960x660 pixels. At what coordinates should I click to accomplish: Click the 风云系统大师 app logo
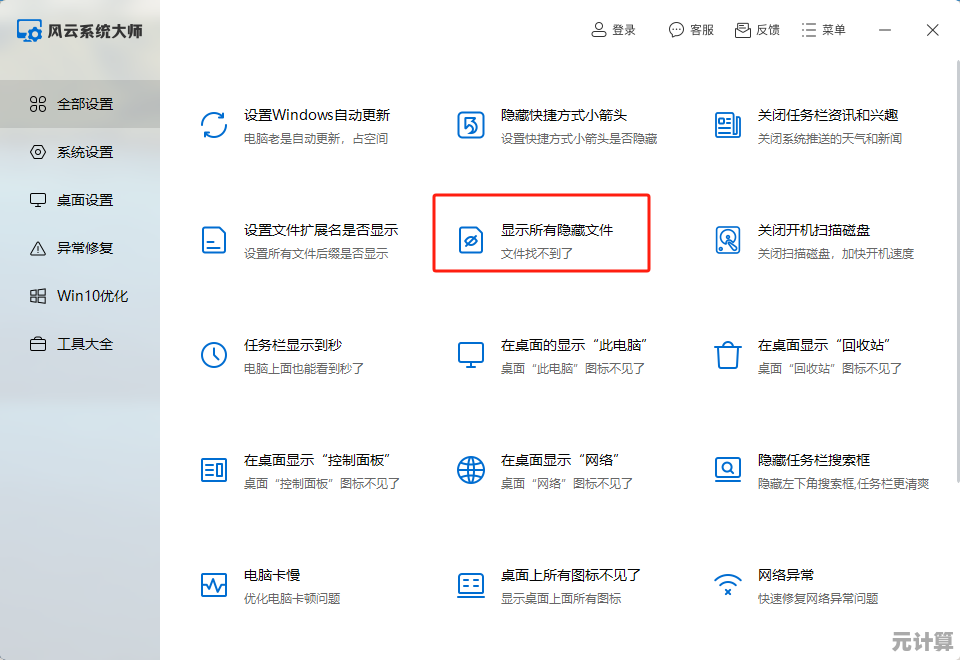pyautogui.click(x=29, y=31)
